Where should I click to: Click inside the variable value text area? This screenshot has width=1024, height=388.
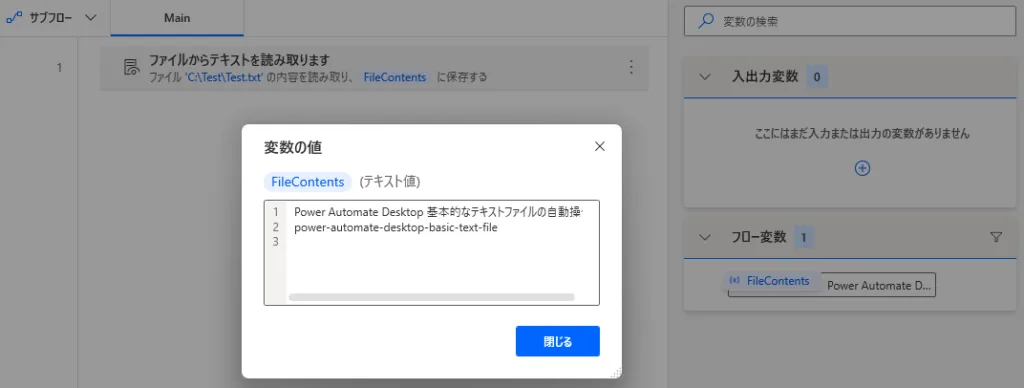click(x=432, y=252)
